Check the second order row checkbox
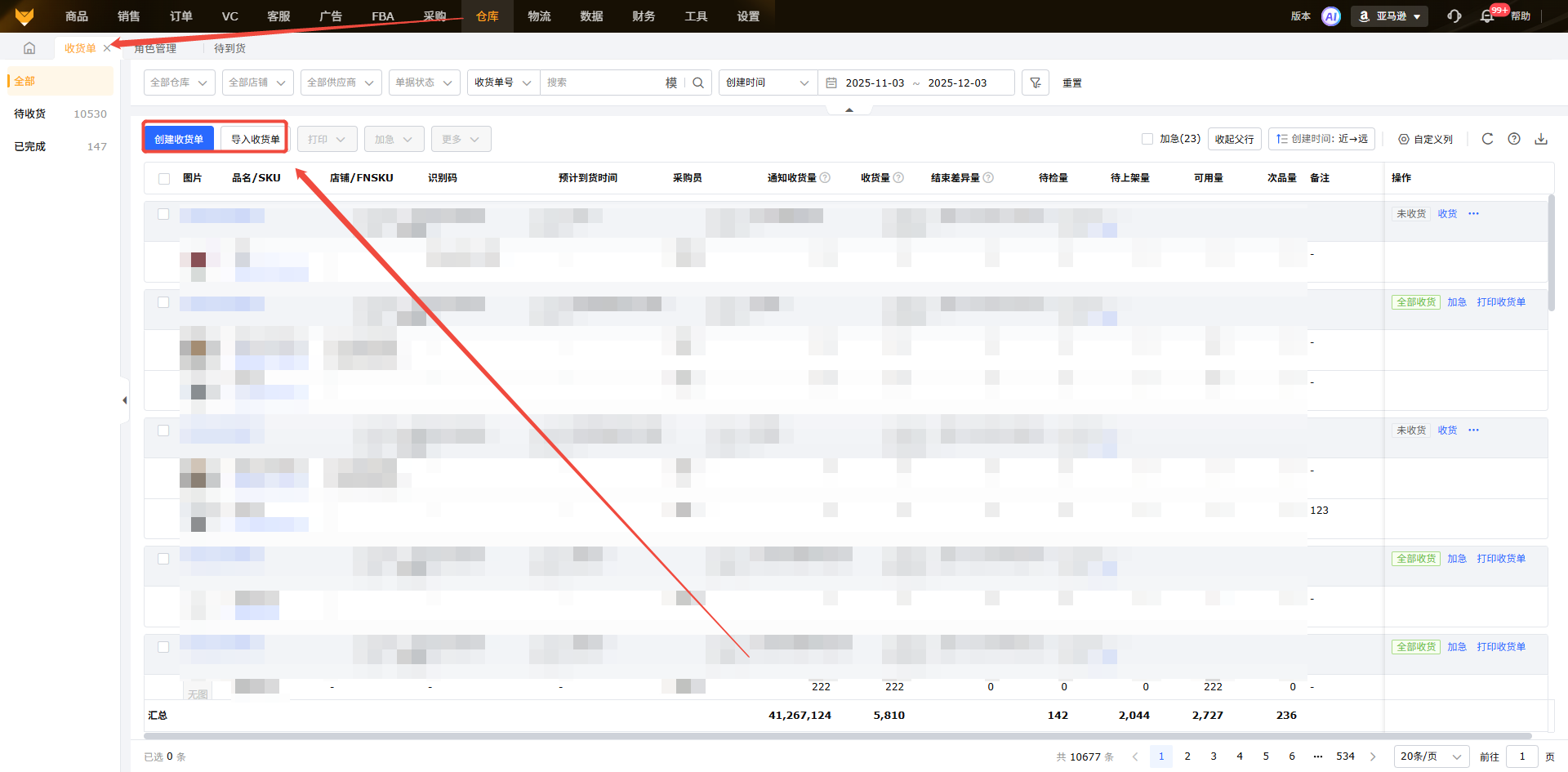 163,302
